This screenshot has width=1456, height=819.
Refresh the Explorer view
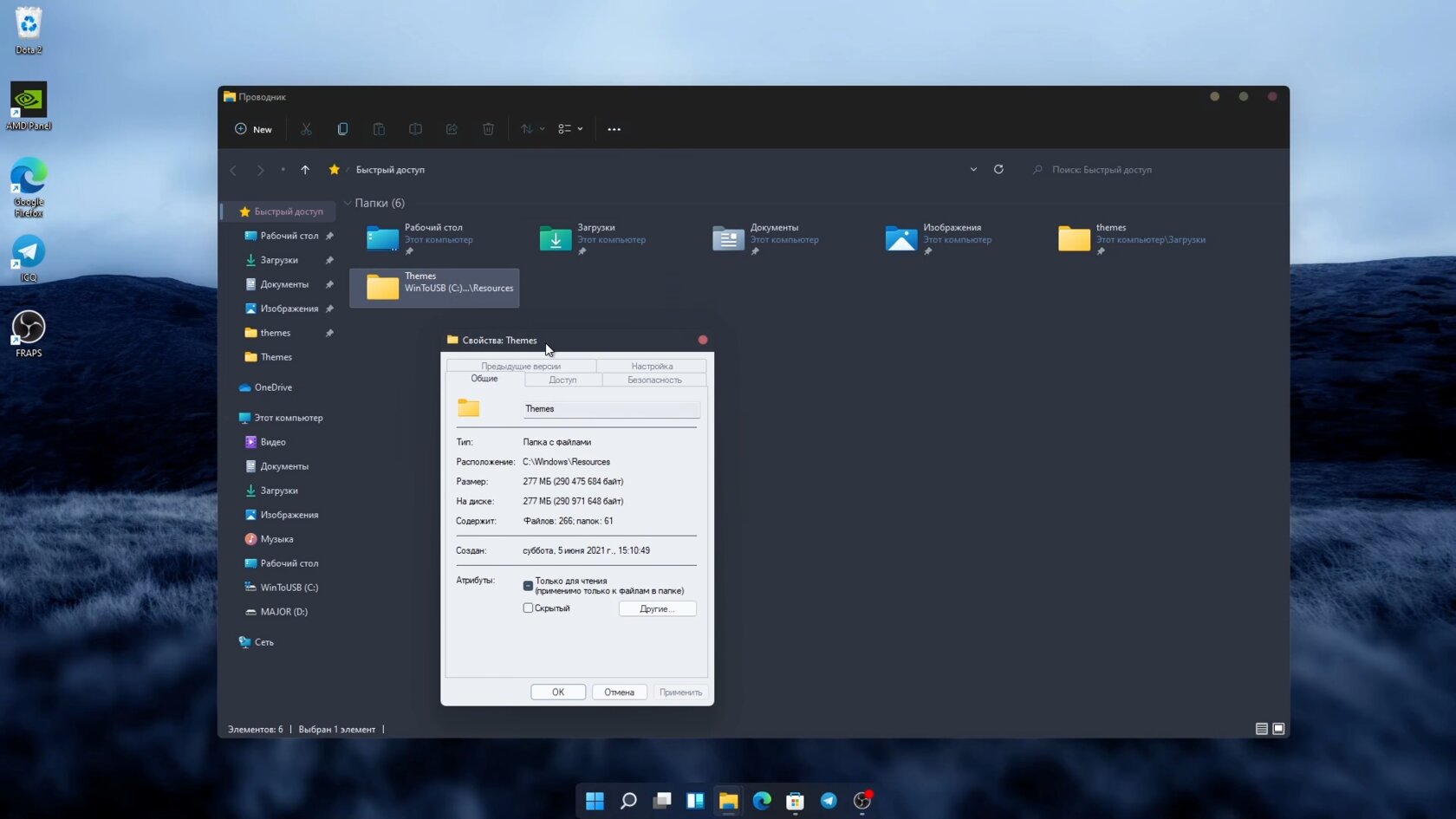pos(998,169)
